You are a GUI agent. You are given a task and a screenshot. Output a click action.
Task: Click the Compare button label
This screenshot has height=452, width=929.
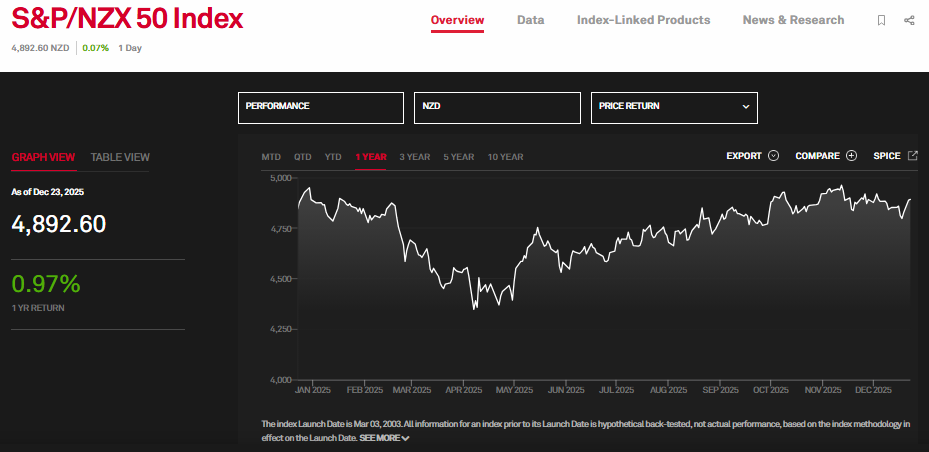pyautogui.click(x=818, y=156)
